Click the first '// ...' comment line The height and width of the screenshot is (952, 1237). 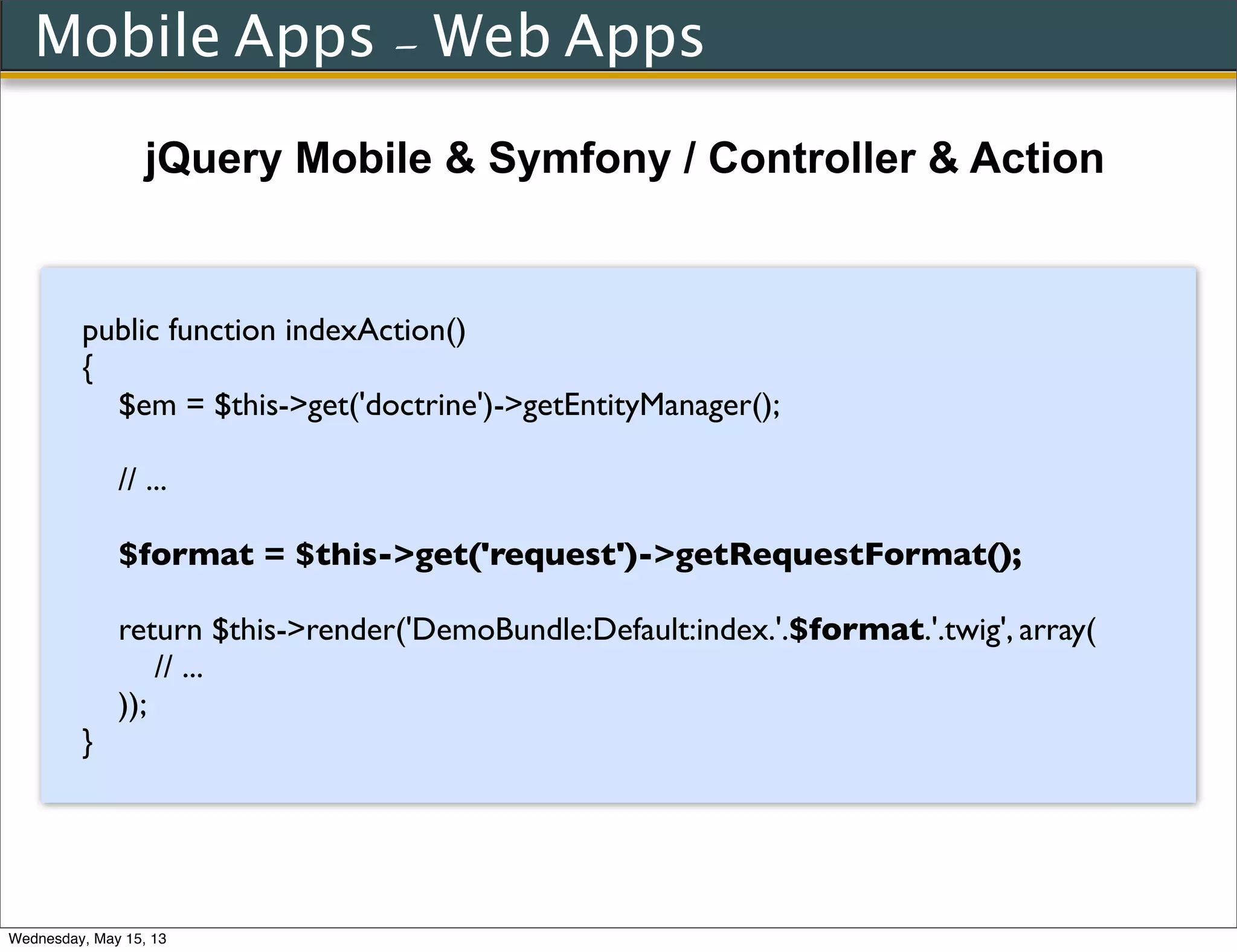(143, 480)
